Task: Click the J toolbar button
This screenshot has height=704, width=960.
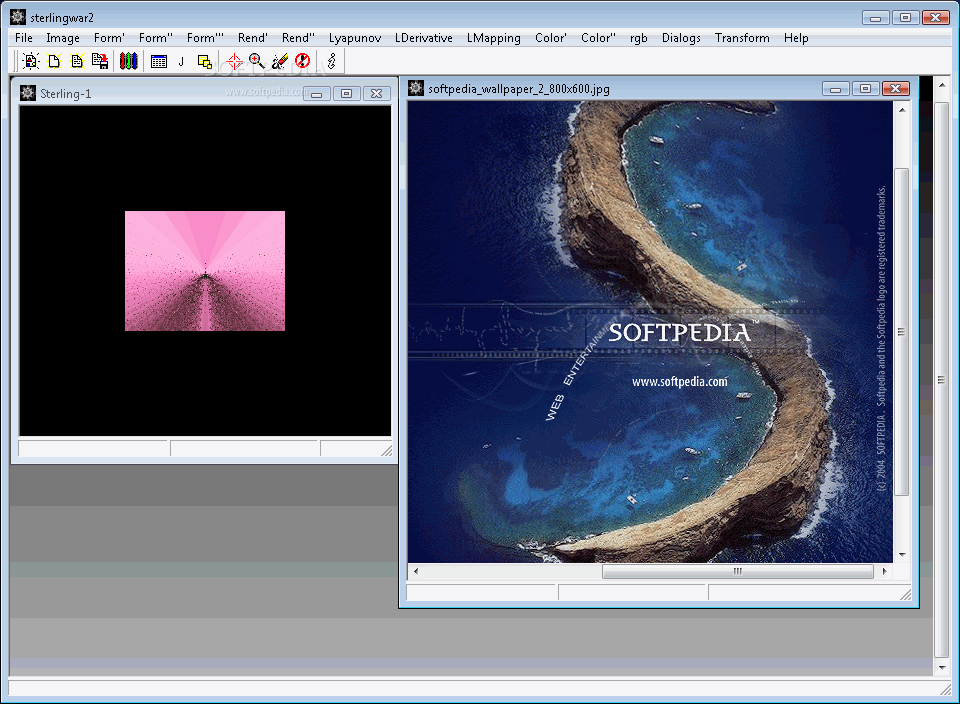Action: tap(181, 61)
